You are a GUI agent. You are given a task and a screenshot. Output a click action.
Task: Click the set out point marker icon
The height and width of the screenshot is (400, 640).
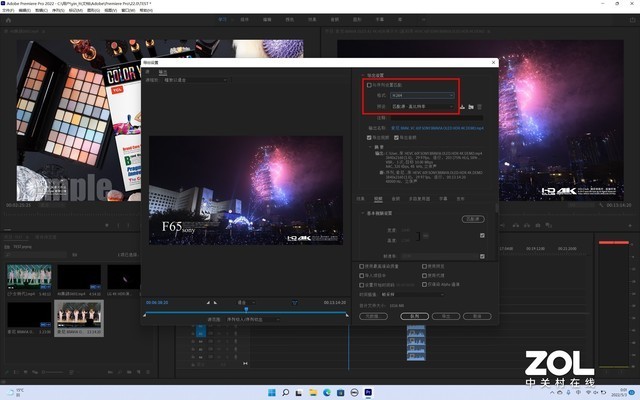pyautogui.click(x=216, y=301)
